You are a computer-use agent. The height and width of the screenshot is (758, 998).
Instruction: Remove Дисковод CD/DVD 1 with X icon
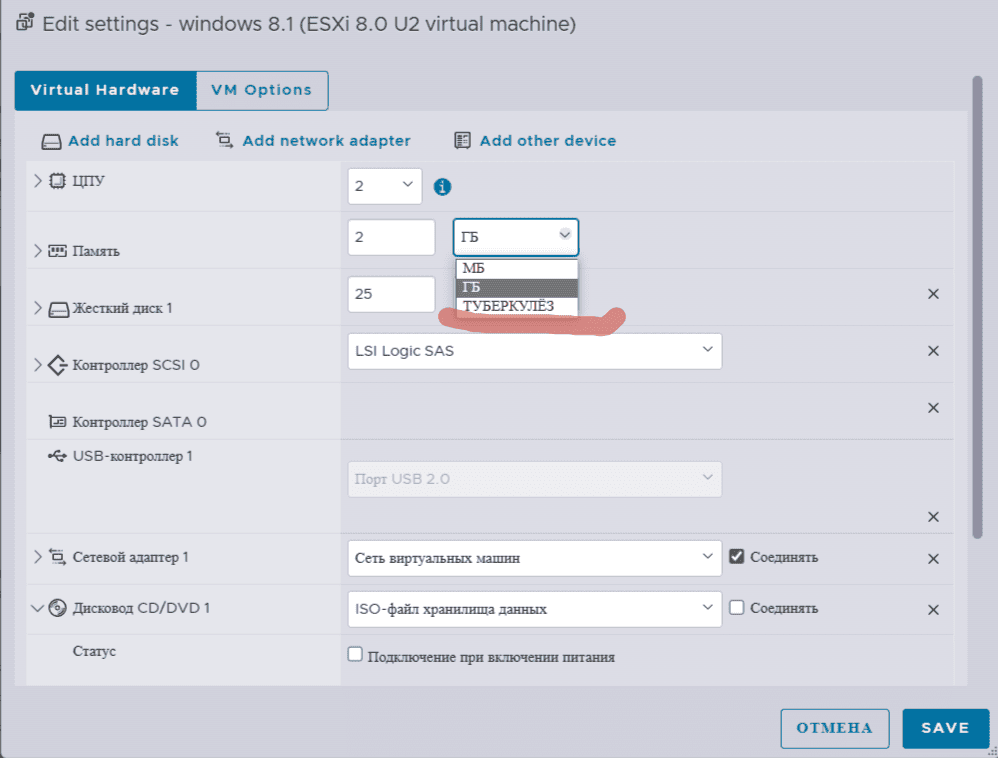933,610
